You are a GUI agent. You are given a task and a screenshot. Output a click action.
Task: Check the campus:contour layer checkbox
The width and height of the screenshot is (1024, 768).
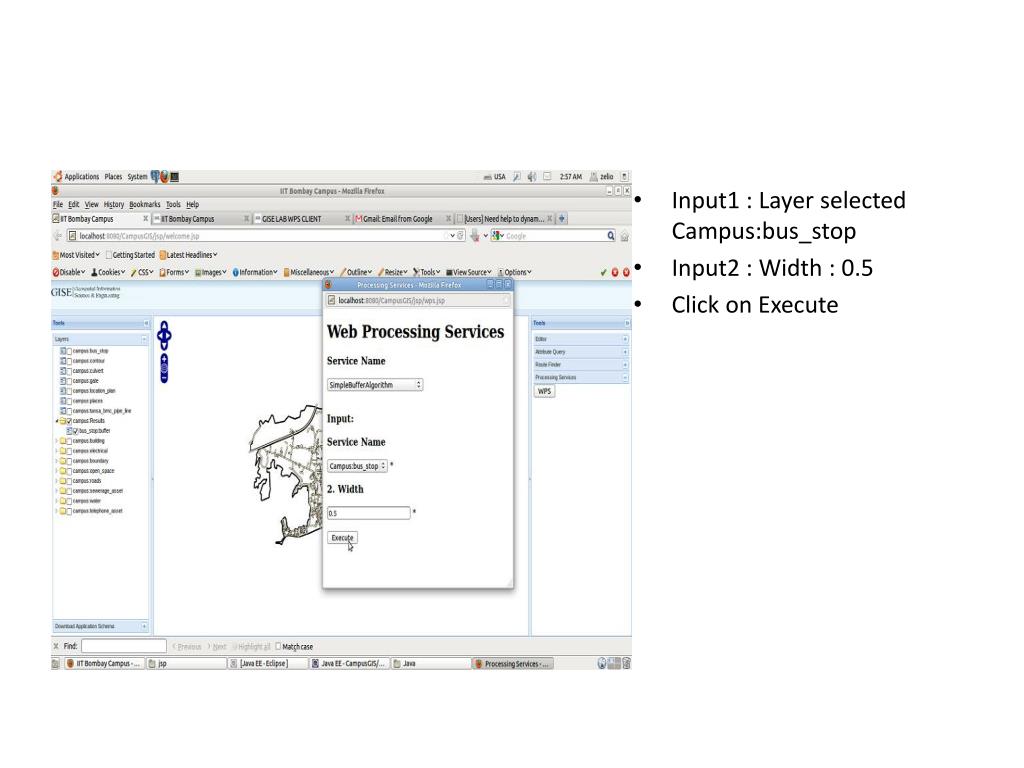click(x=69, y=360)
